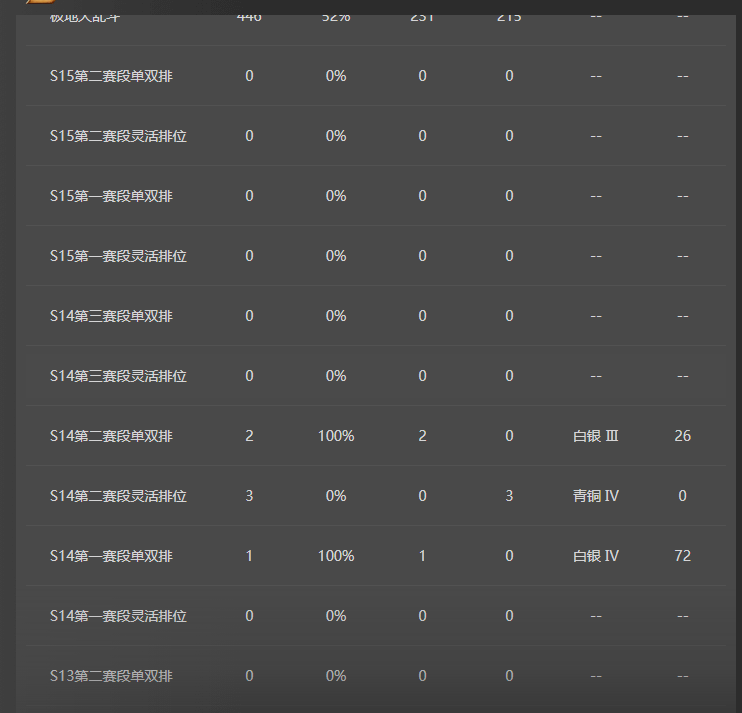
Task: Click the S14第二赛段单双排 row label
Action: [x=111, y=436]
